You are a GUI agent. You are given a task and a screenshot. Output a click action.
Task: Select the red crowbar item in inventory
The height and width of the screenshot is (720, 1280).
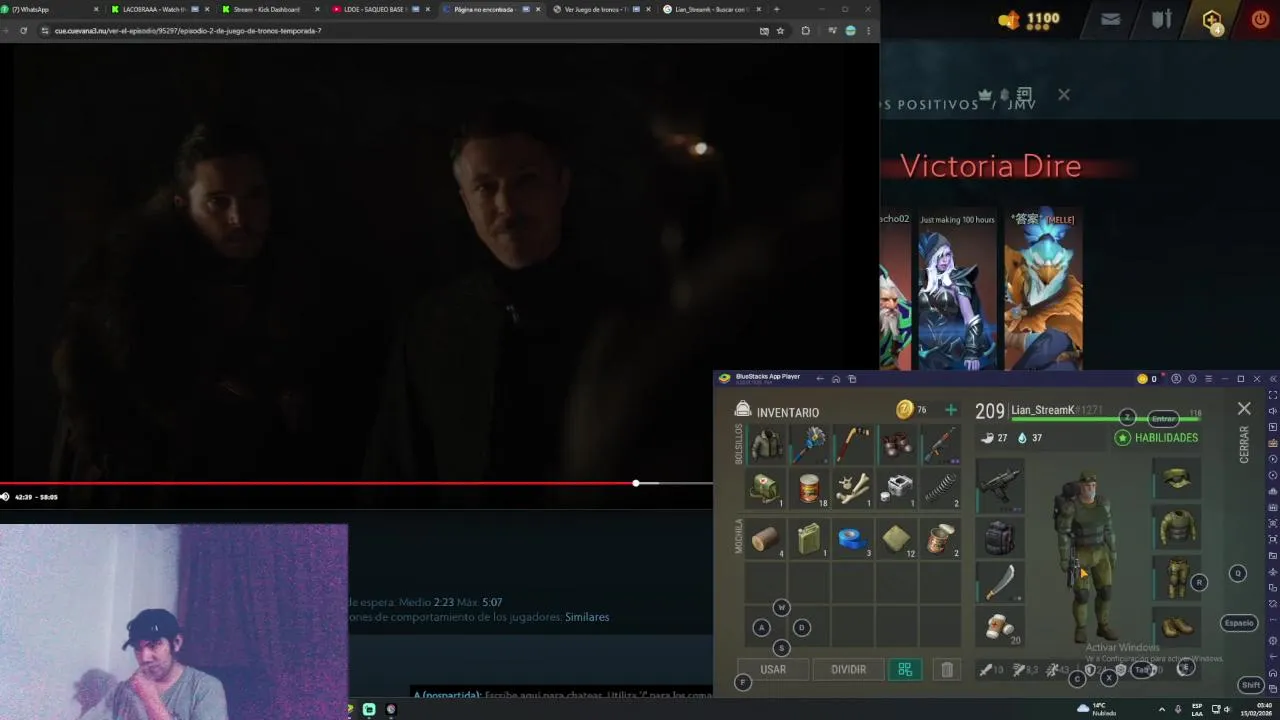(853, 444)
